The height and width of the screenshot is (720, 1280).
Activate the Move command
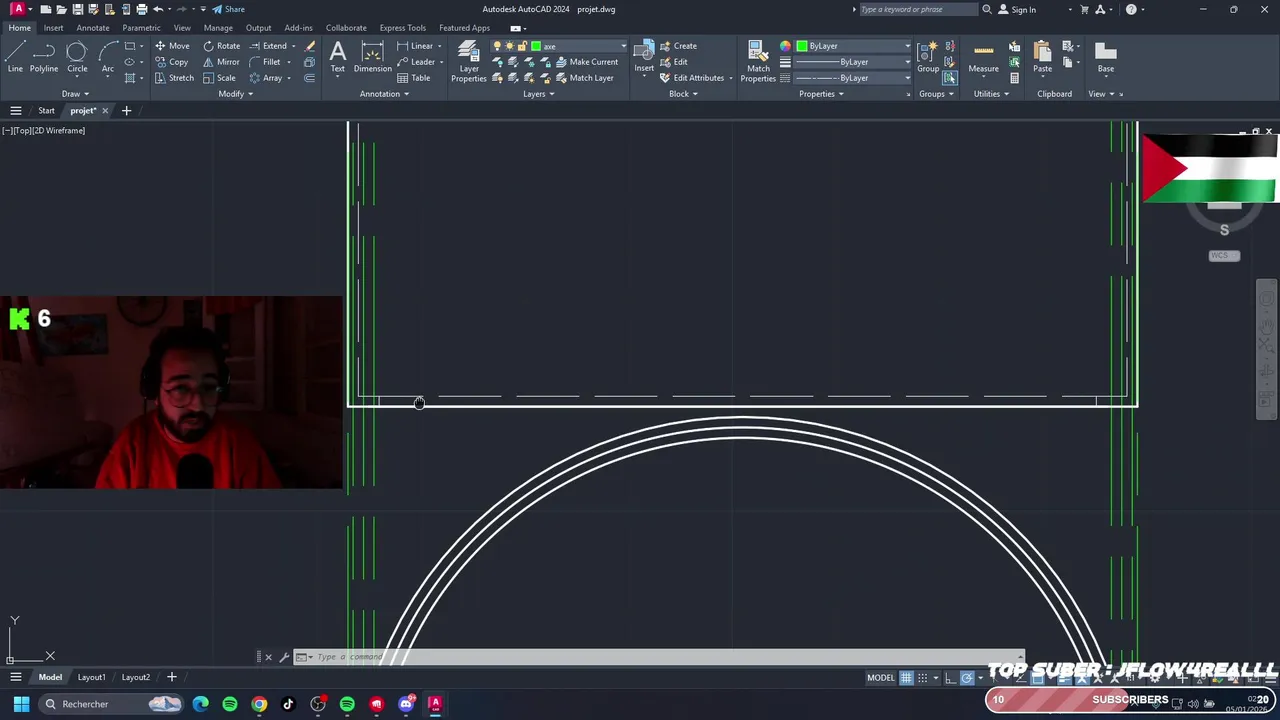172,46
